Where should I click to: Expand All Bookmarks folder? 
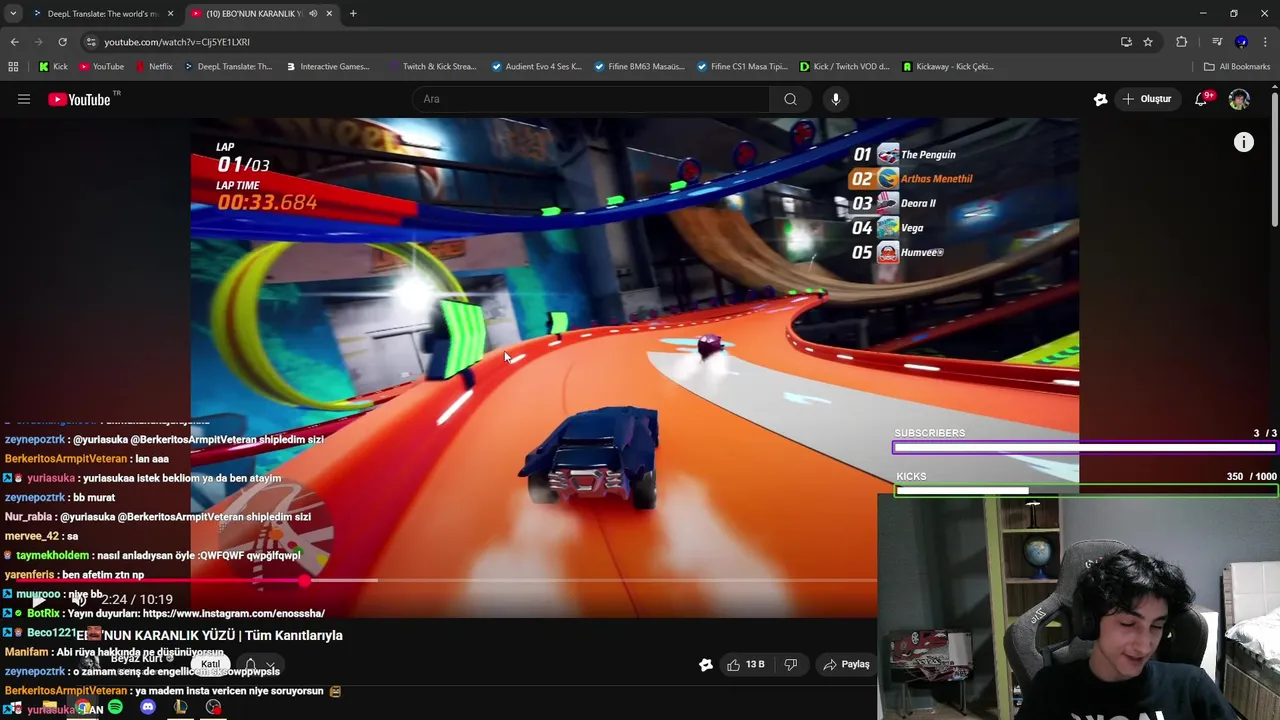pyautogui.click(x=1237, y=67)
